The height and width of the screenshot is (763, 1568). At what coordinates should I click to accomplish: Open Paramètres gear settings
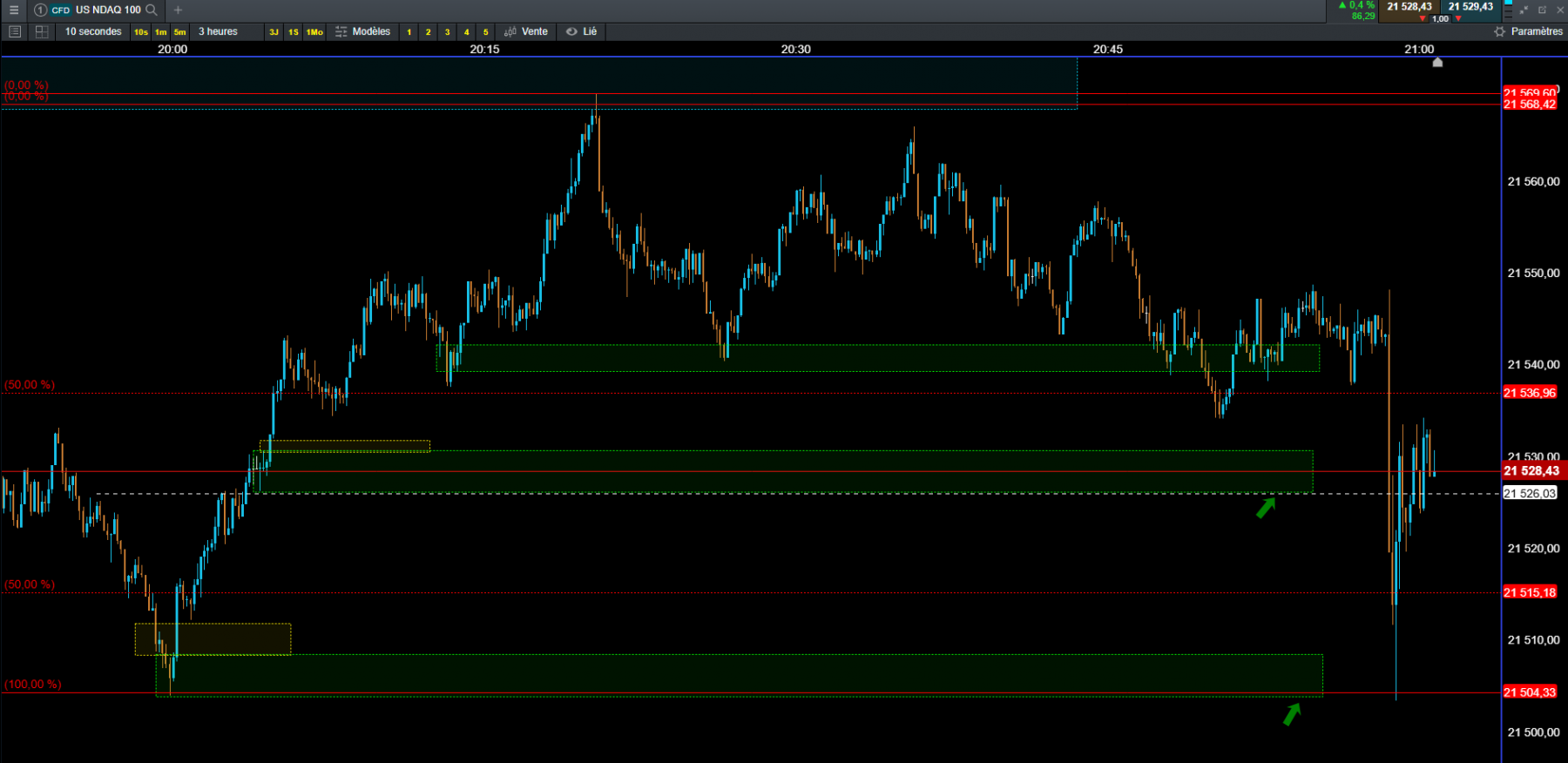pos(1499,31)
